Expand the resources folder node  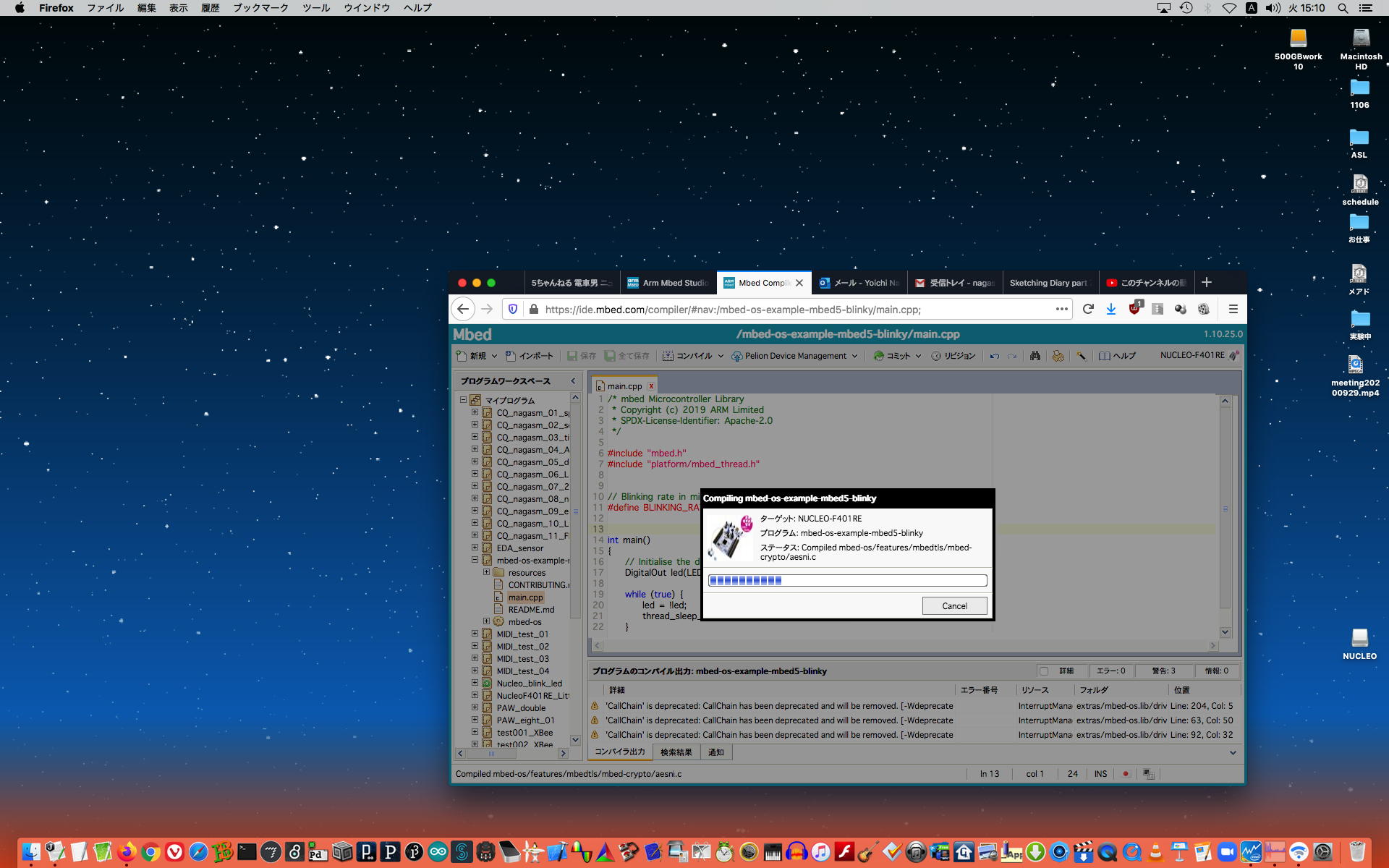click(487, 572)
